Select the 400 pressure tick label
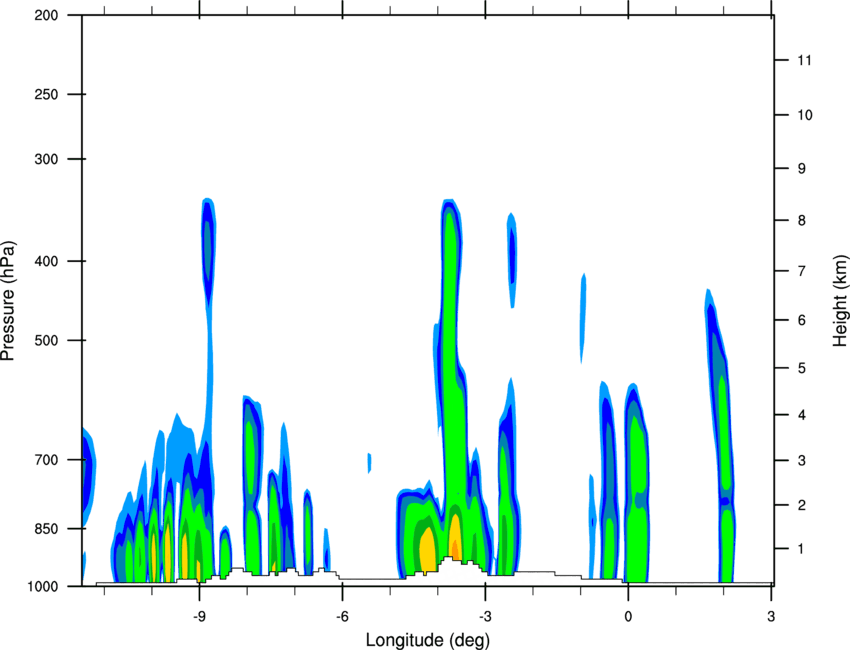 pyautogui.click(x=46, y=261)
